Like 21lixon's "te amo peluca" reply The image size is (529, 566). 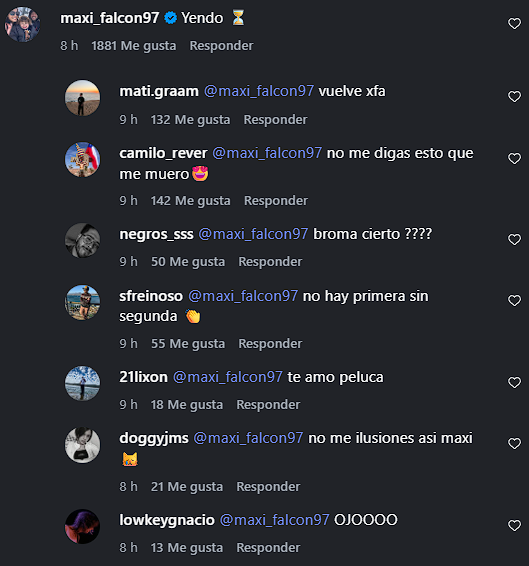pyautogui.click(x=514, y=382)
